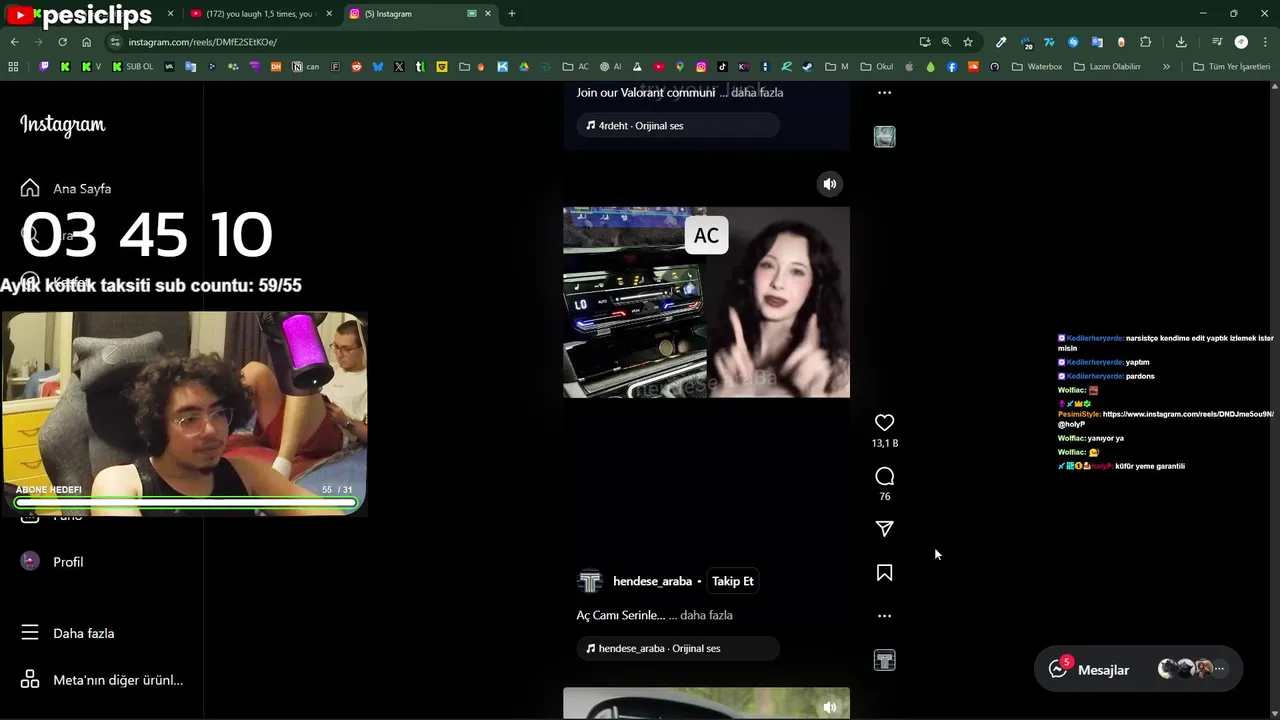Click hendese_araba · Orijinal ses audio chip
This screenshot has height=720, width=1280.
[x=677, y=648]
